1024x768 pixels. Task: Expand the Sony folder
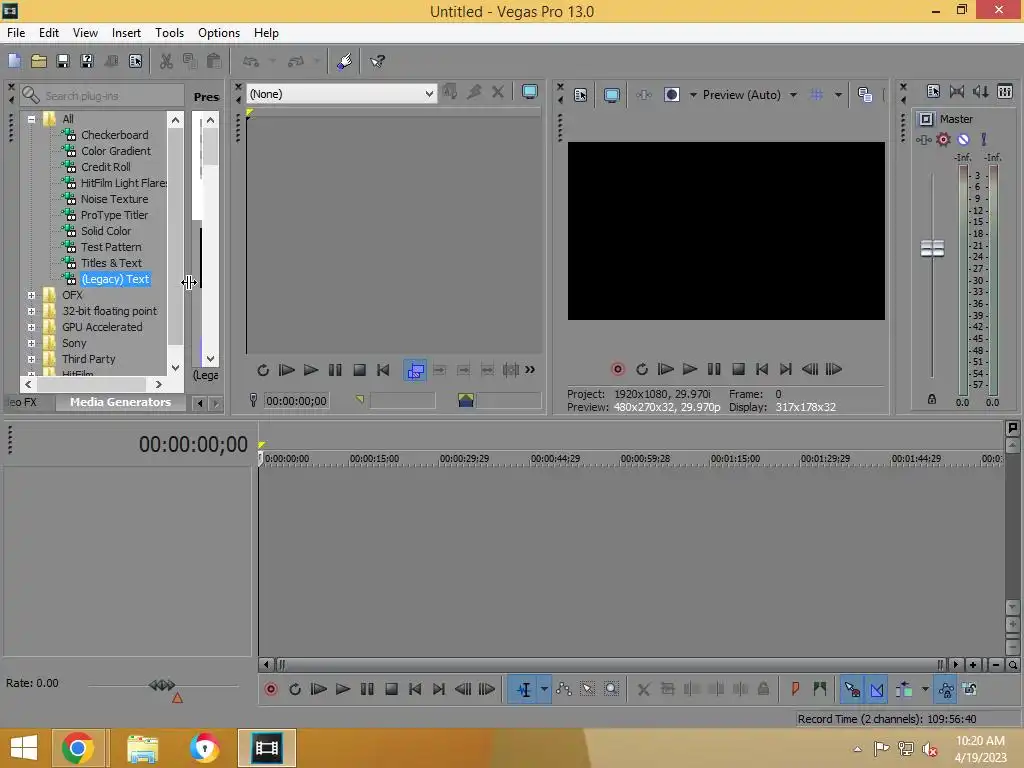31,343
